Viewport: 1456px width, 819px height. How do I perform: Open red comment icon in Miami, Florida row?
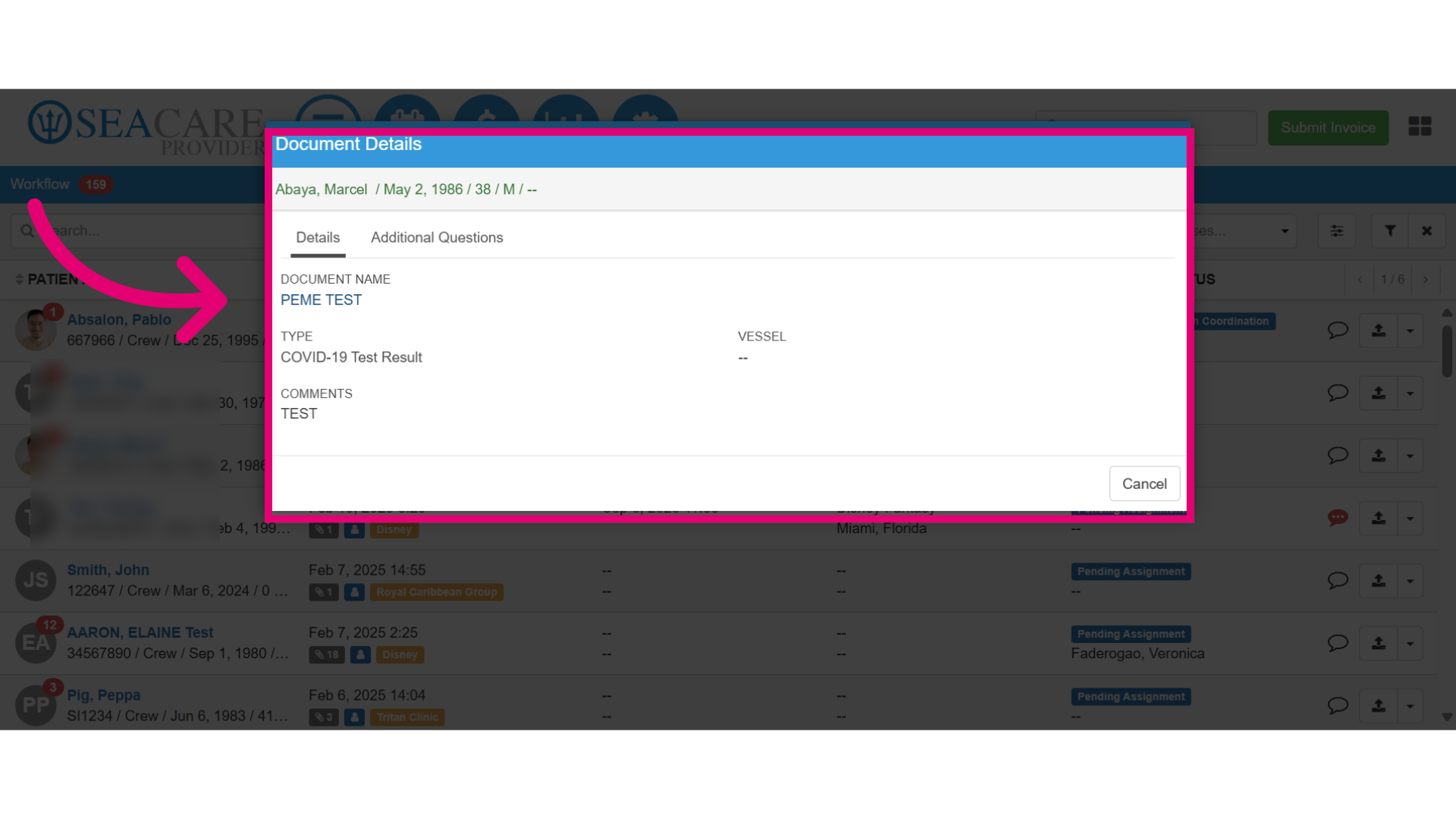(x=1338, y=518)
